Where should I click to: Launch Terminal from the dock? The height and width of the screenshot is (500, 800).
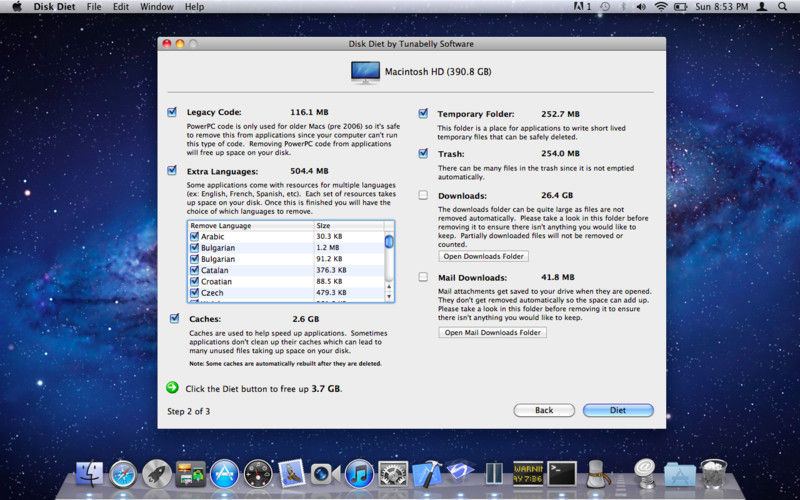tap(562, 474)
